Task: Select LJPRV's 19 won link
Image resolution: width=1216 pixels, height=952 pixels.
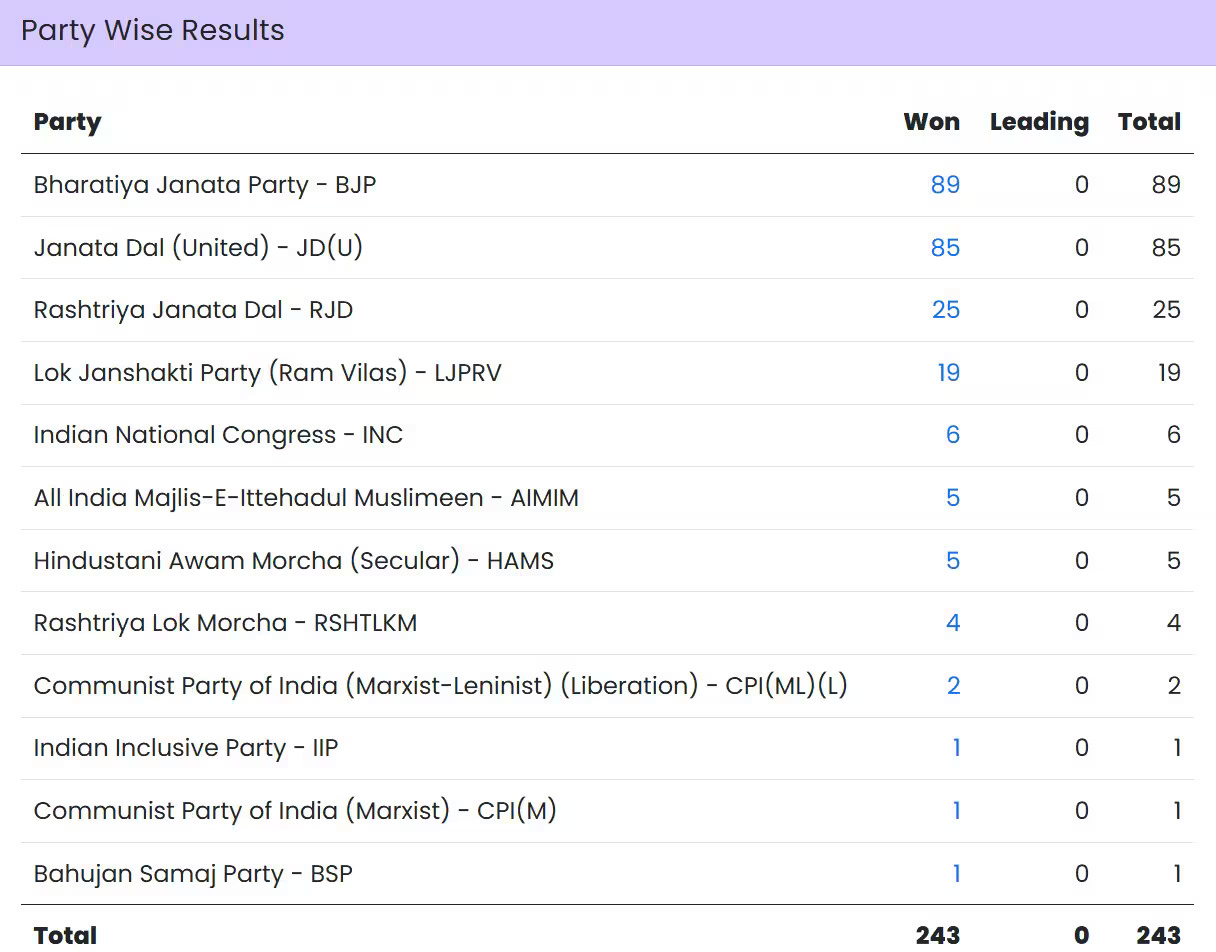Action: click(946, 372)
